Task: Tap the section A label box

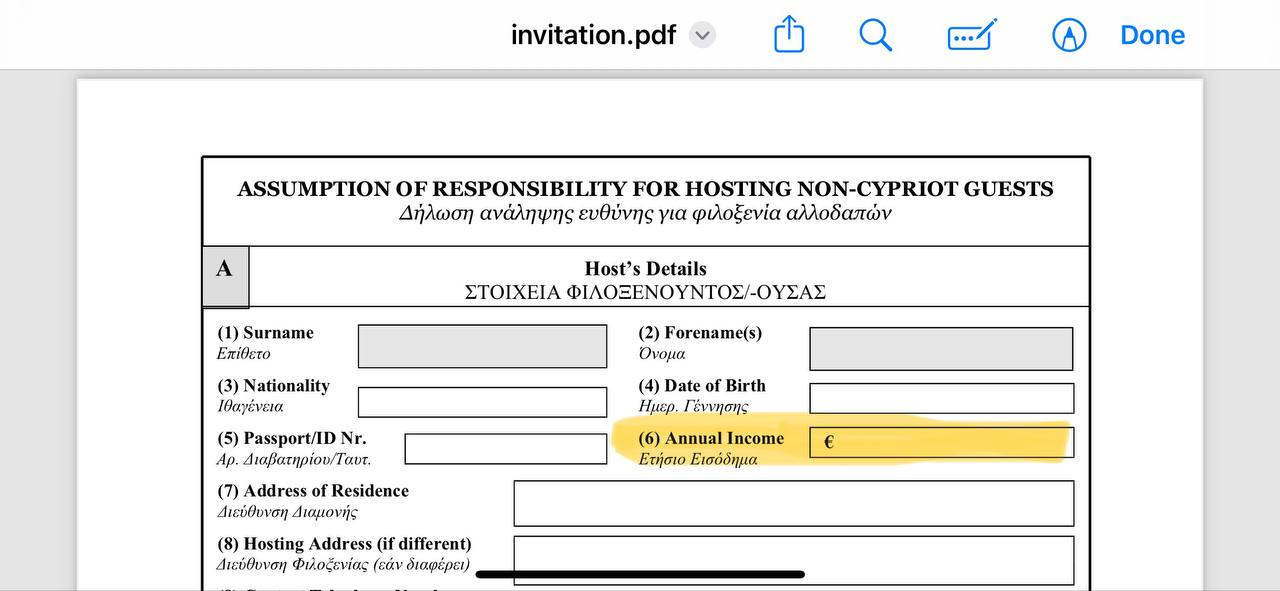Action: click(x=225, y=276)
